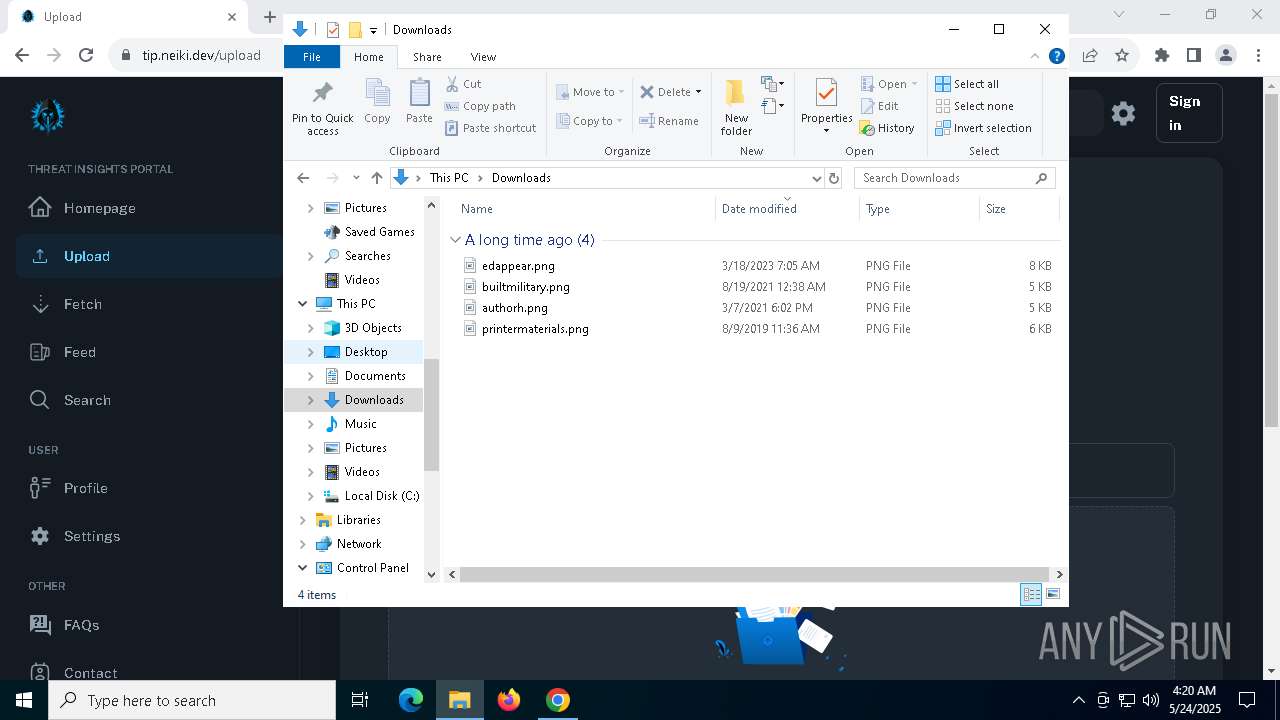Click the History command
The height and width of the screenshot is (720, 1280).
tap(887, 128)
